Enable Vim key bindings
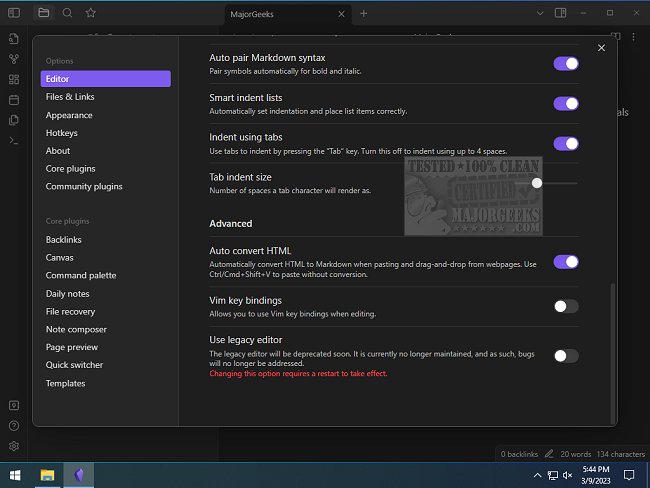Screen dimensions: 650x488 click(x=566, y=306)
